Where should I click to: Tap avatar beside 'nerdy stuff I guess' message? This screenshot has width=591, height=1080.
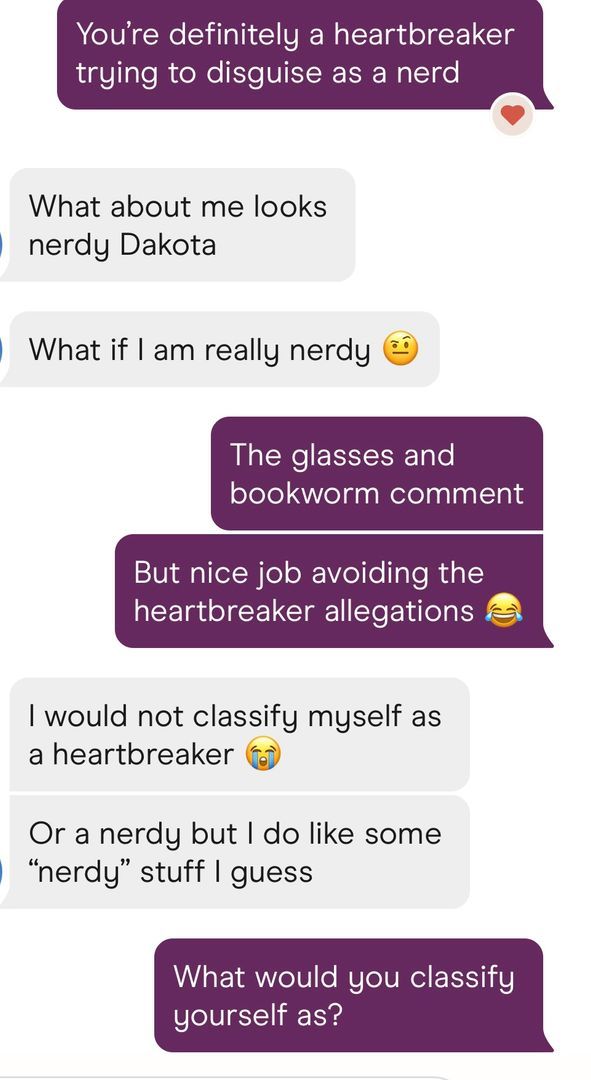(2, 872)
